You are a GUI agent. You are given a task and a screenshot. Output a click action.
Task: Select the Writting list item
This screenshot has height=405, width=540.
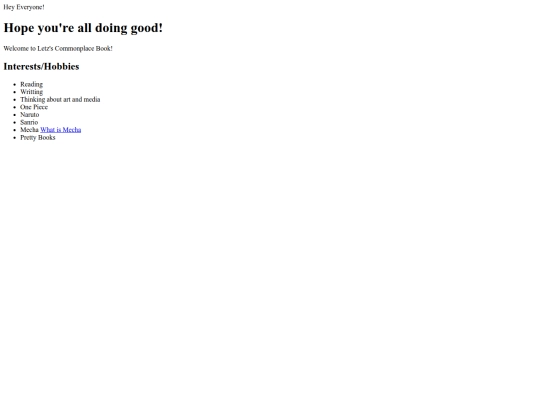31,92
